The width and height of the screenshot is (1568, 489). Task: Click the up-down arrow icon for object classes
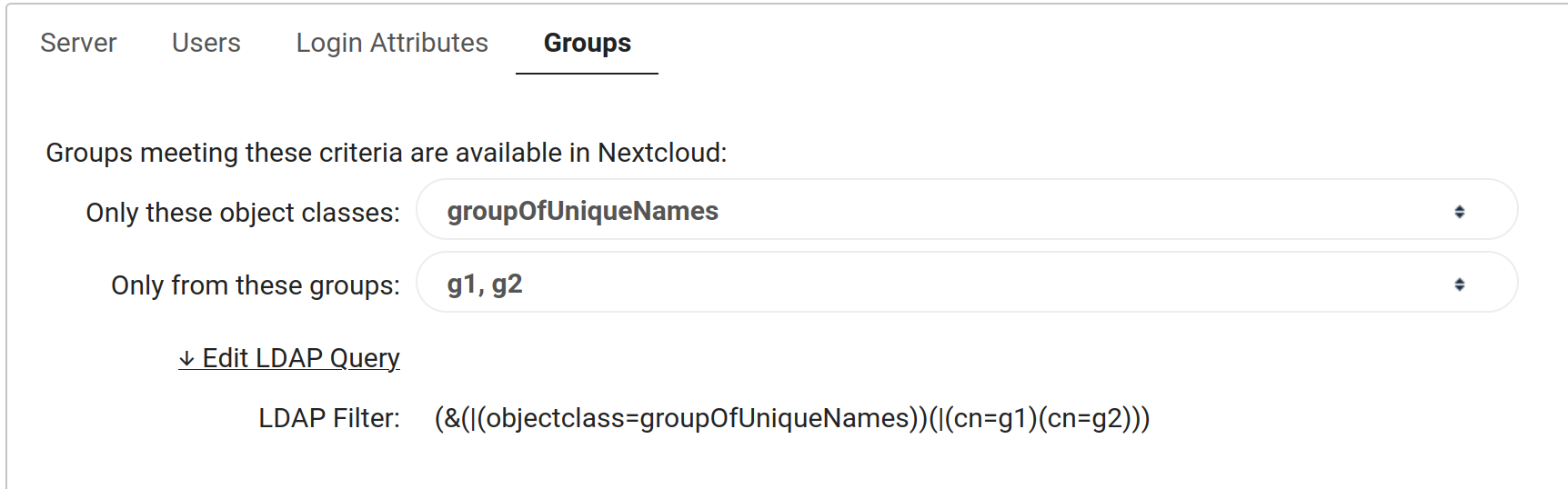[x=1459, y=212]
